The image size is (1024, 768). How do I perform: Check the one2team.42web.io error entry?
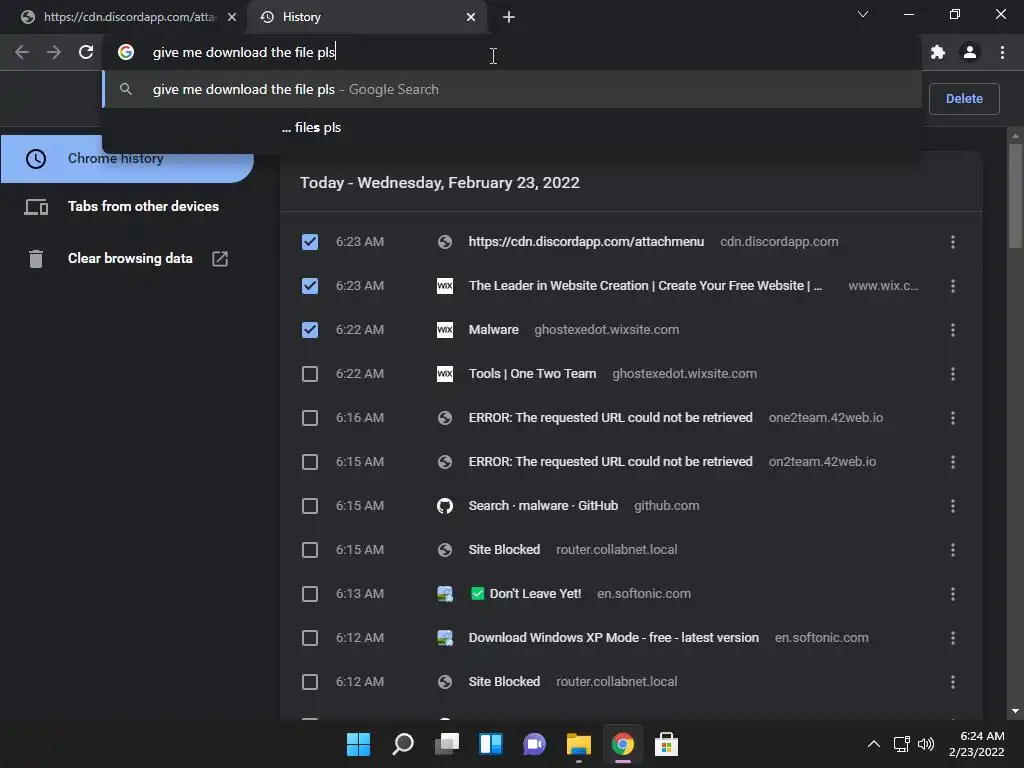tap(310, 418)
